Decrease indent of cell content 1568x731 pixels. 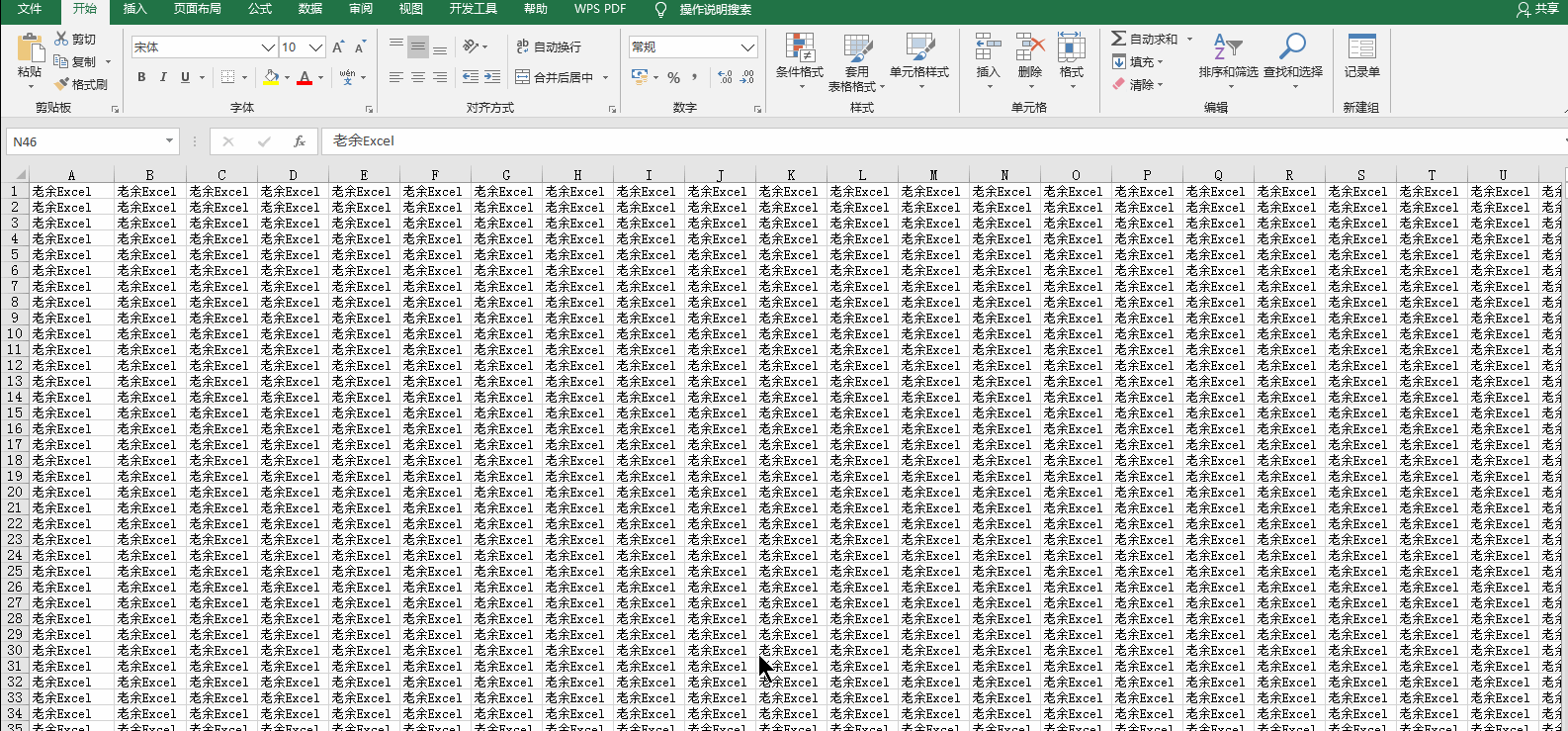(x=471, y=77)
